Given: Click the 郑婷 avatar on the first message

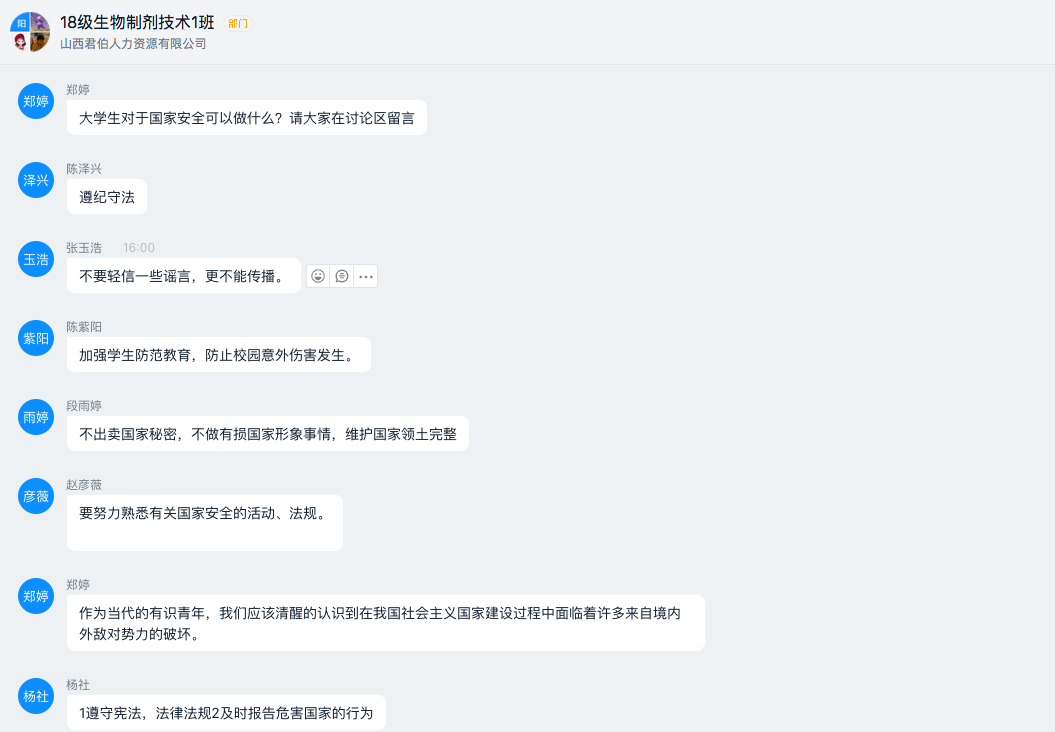Looking at the screenshot, I should click(x=36, y=101).
